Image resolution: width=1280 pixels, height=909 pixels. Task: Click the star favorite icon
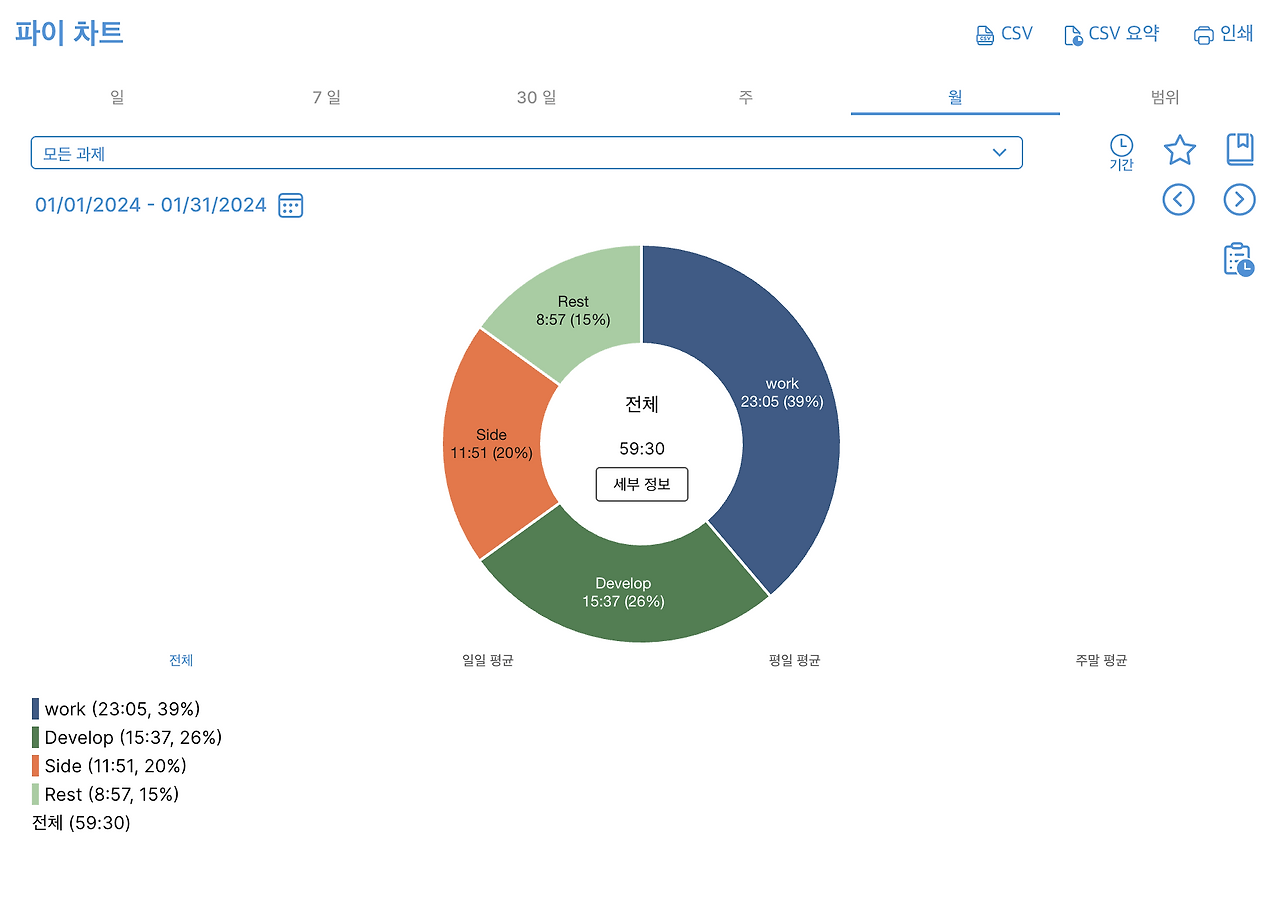click(x=1180, y=150)
